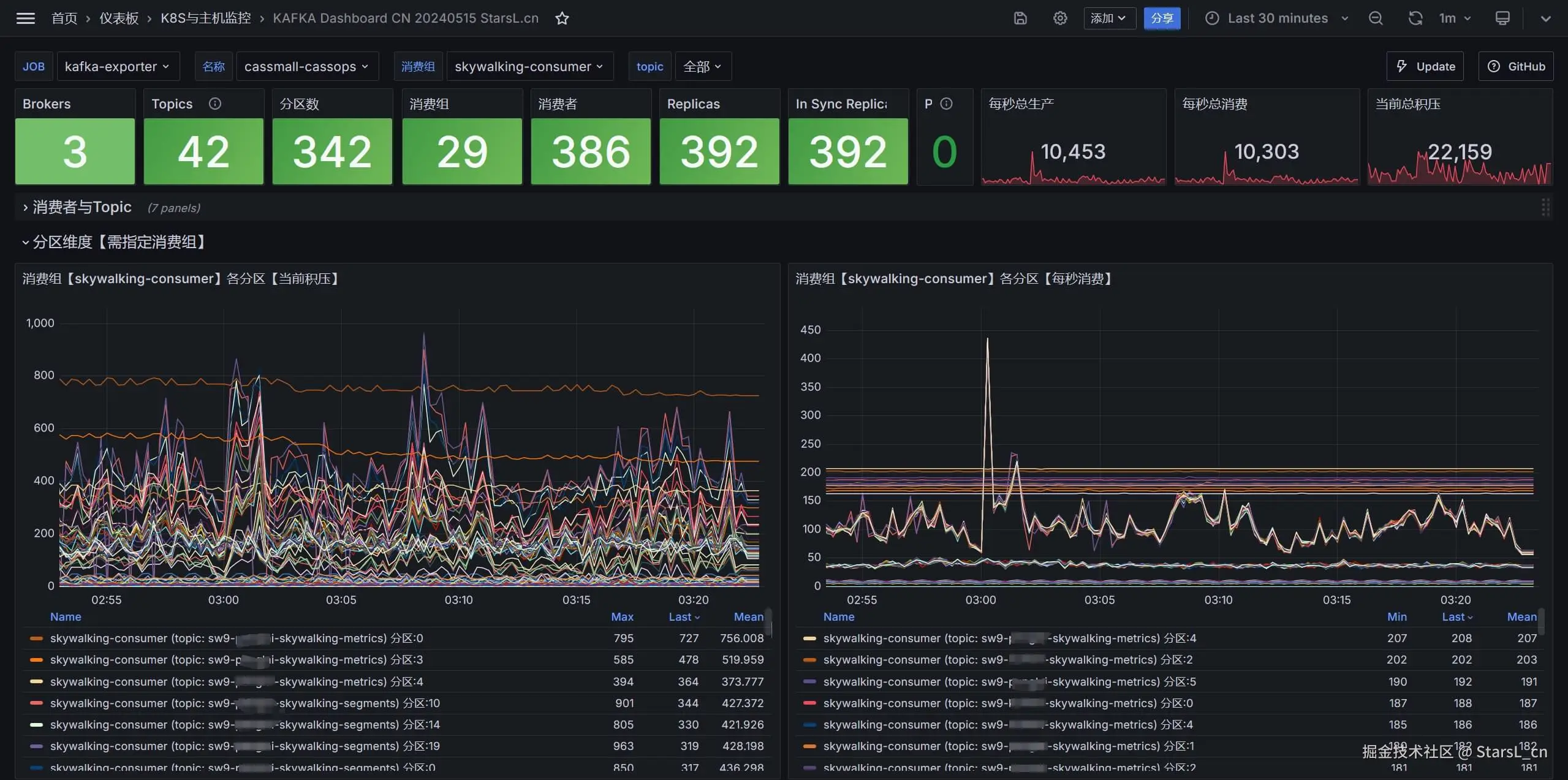Toggle segments 分区:10 series visibility
This screenshot has height=780, width=1568.
pos(245,703)
